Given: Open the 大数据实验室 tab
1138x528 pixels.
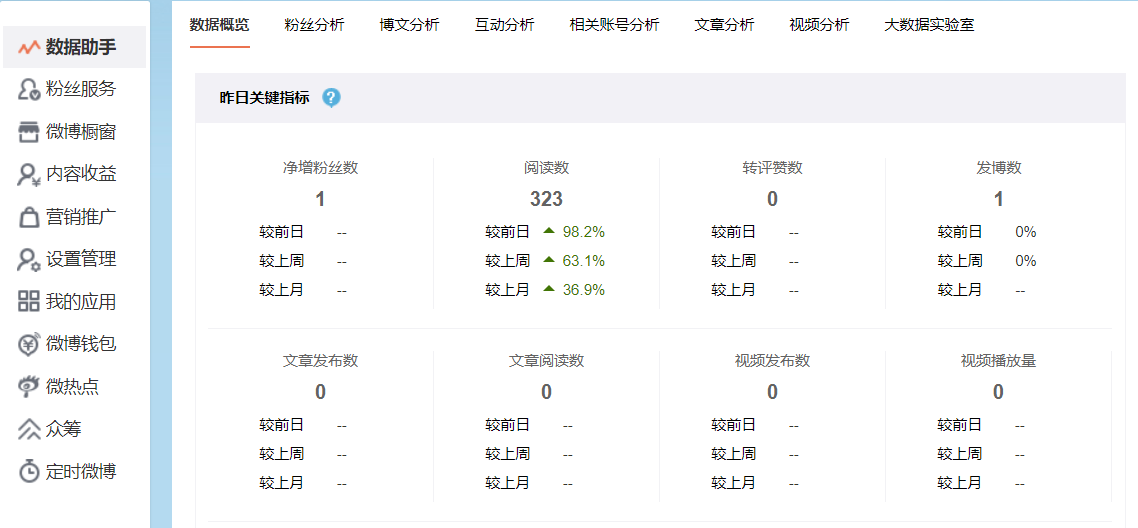Looking at the screenshot, I should [x=929, y=25].
